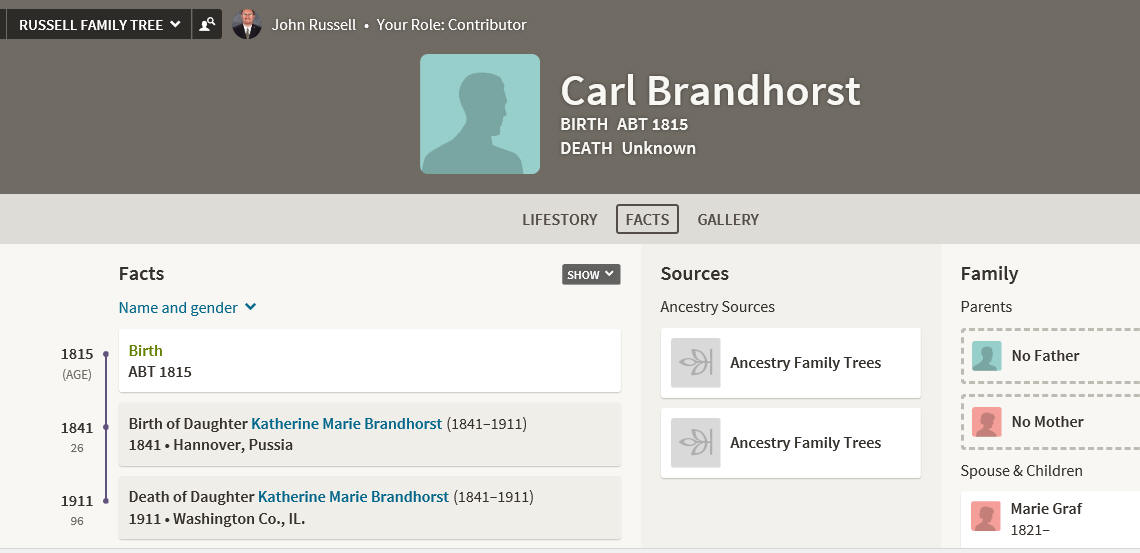
Task: Click the No Mother silhouette icon
Action: 987,422
